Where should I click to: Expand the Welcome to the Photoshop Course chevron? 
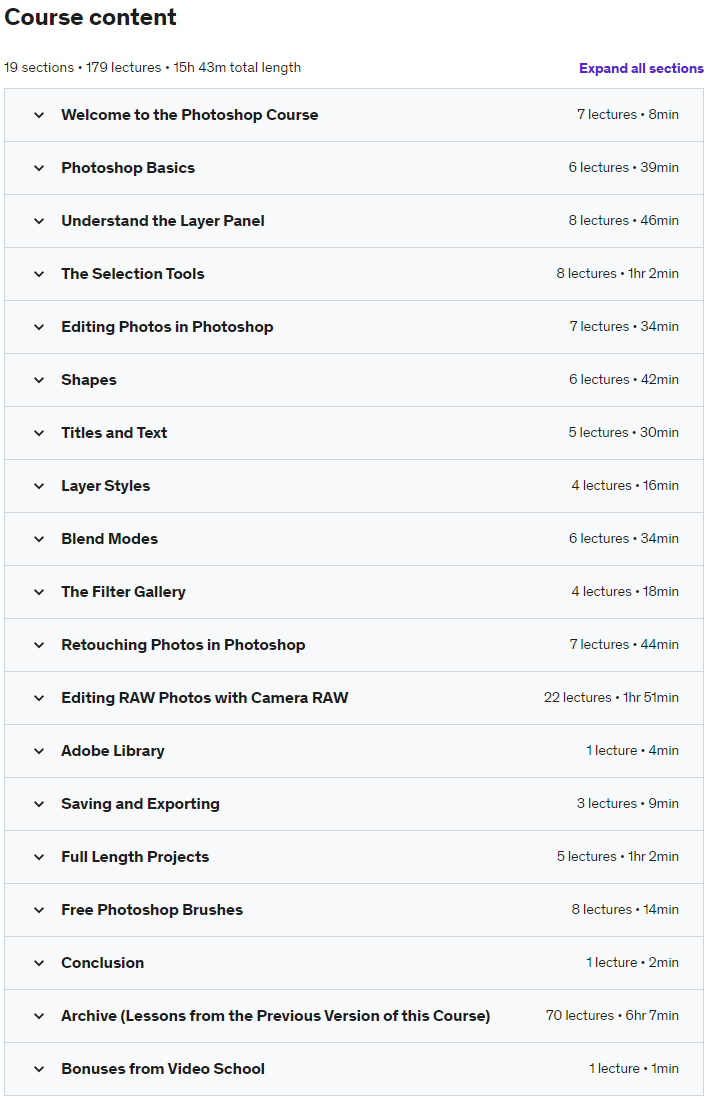point(39,115)
